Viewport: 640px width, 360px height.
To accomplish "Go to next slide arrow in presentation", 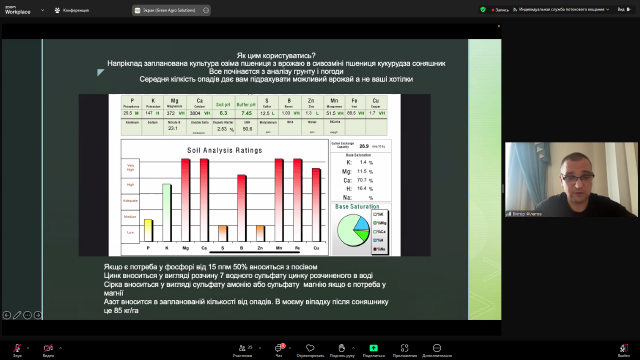I will pos(38,315).
